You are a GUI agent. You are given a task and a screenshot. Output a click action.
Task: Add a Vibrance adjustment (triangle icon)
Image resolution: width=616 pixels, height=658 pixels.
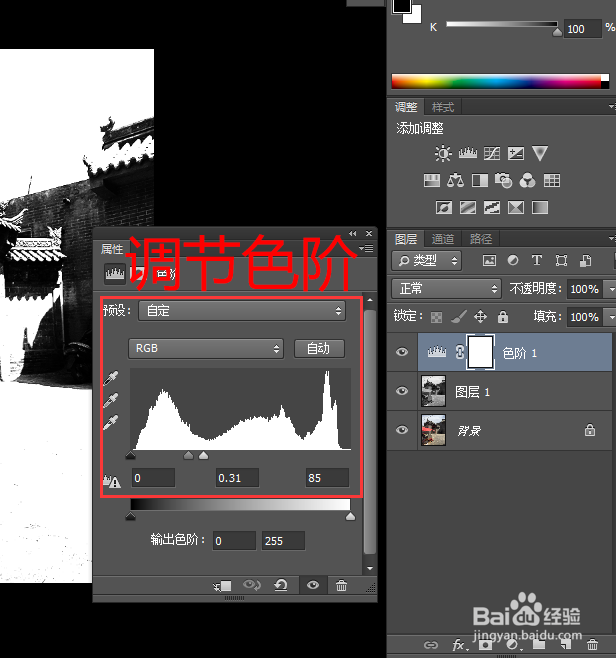[x=540, y=154]
